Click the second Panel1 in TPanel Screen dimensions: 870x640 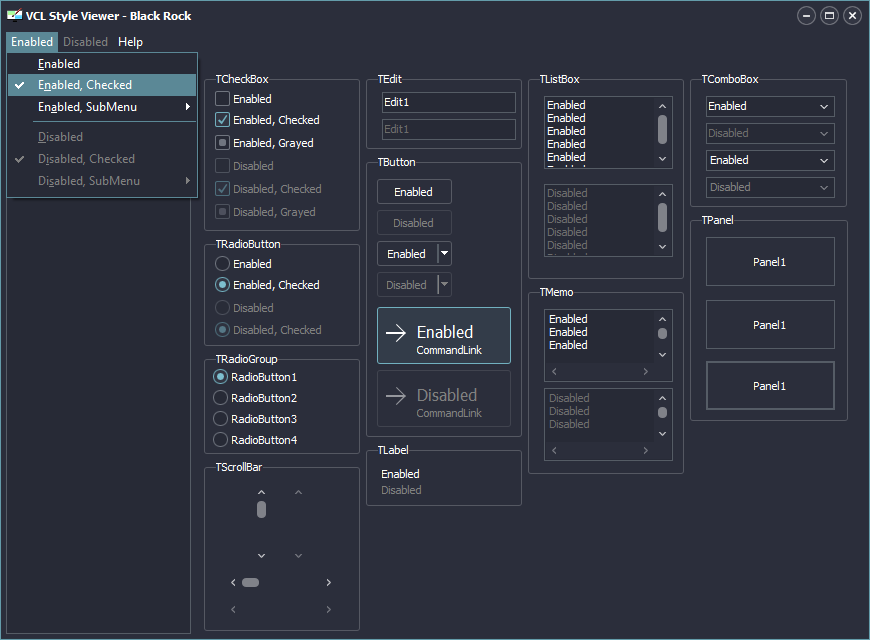pyautogui.click(x=770, y=325)
